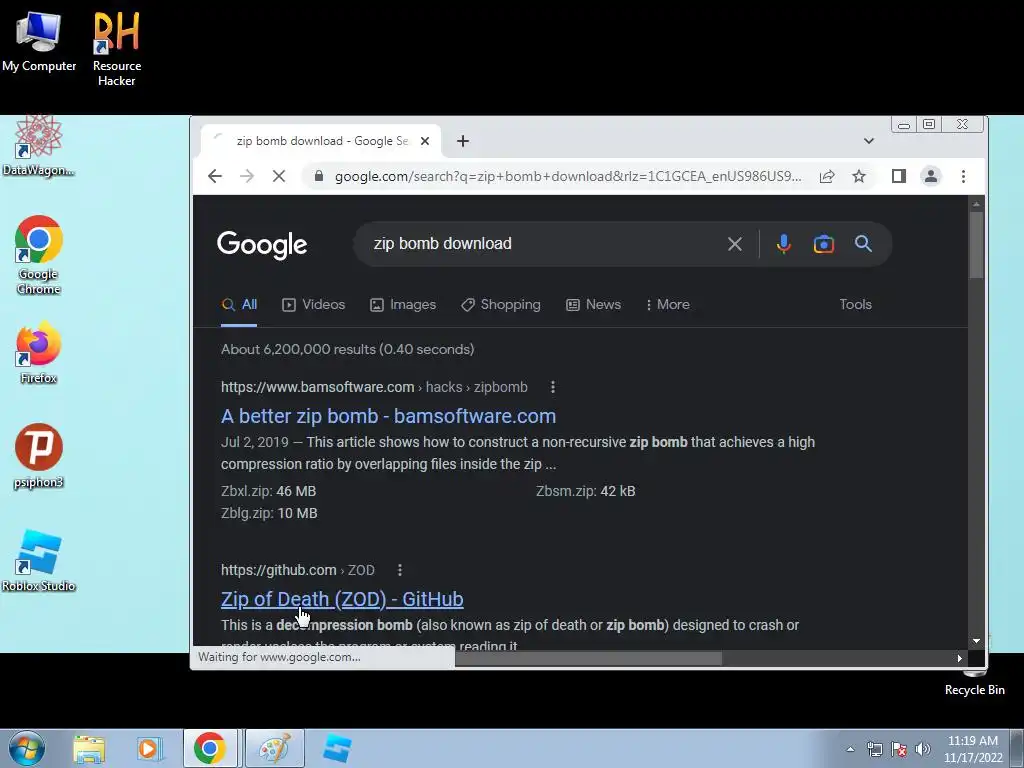
Task: Click the Zbsm.zip: 42 kB text
Action: coord(586,491)
